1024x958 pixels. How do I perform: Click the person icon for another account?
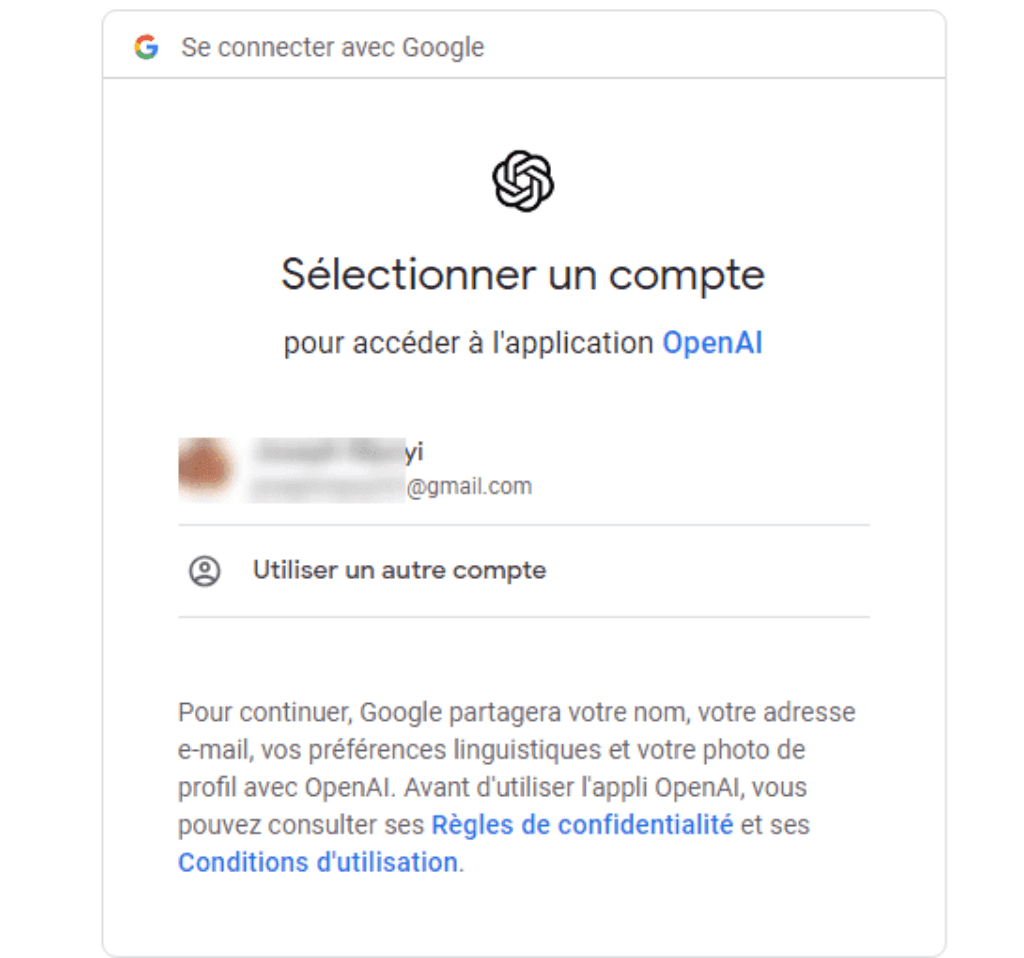[205, 571]
